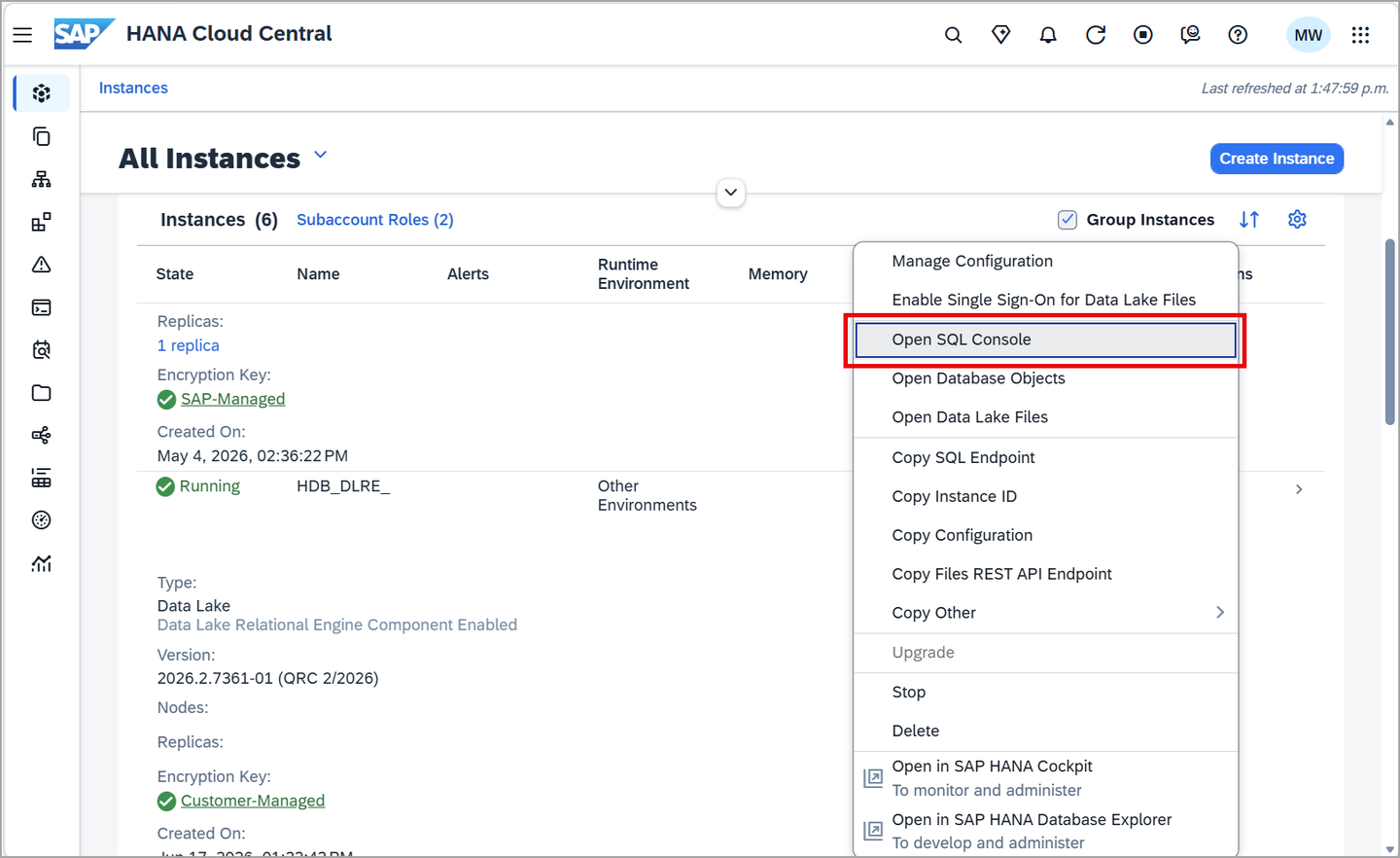Open the help question mark icon

[1238, 35]
